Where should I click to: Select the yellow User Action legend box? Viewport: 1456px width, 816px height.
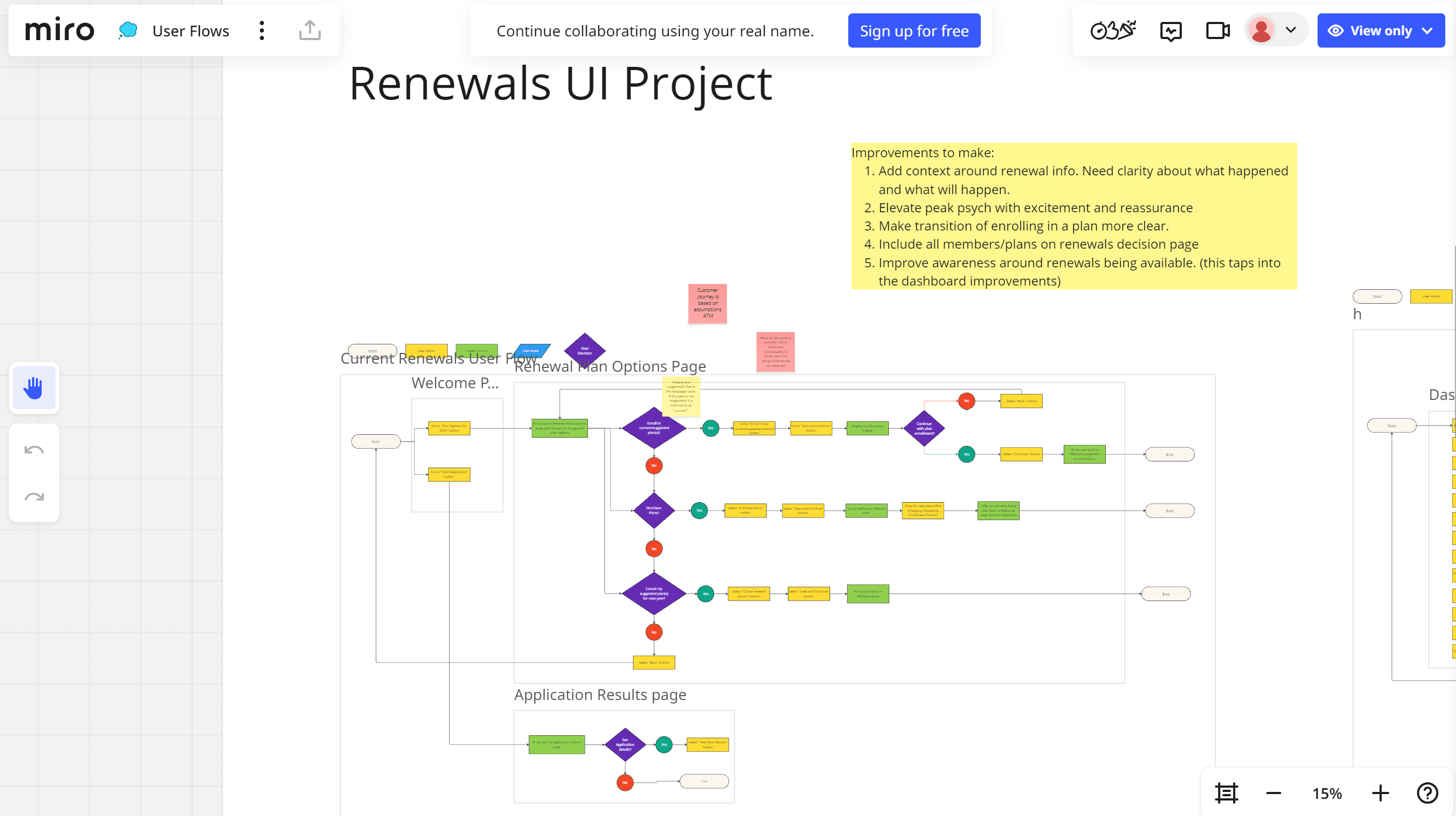(x=426, y=351)
